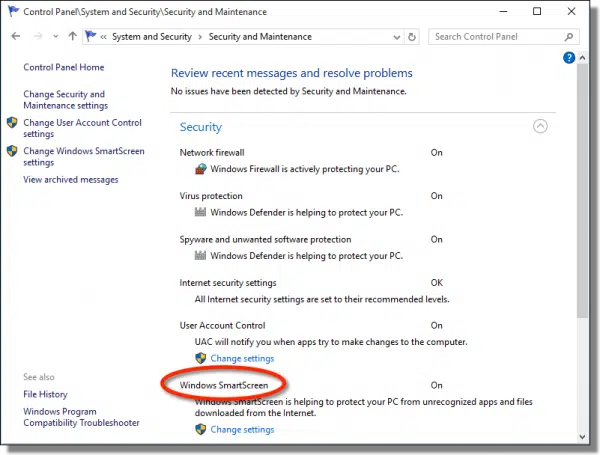Click the Windows Firewall brick wall icon

click(201, 169)
